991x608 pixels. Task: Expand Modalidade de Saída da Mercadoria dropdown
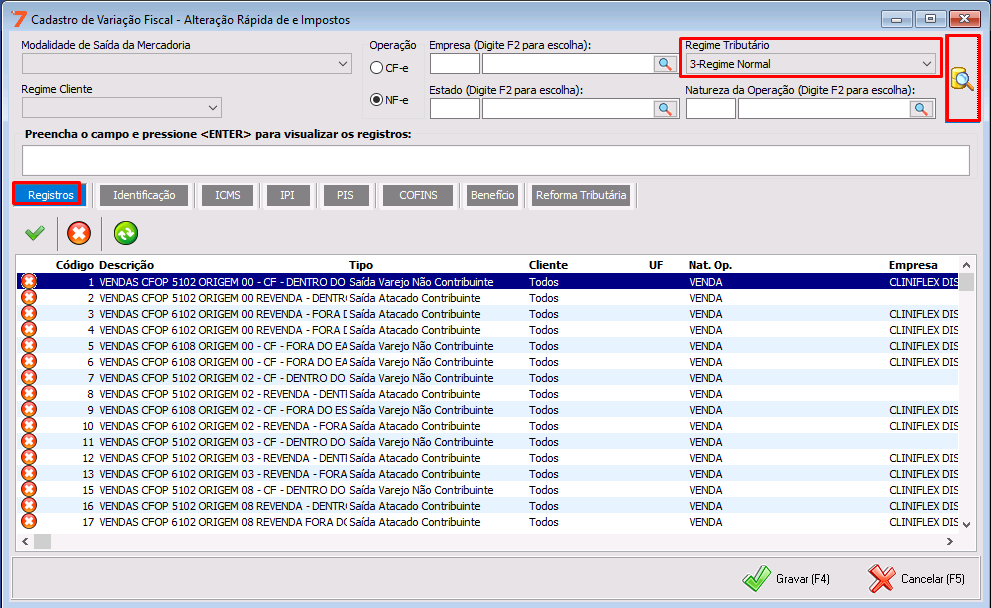[x=343, y=64]
